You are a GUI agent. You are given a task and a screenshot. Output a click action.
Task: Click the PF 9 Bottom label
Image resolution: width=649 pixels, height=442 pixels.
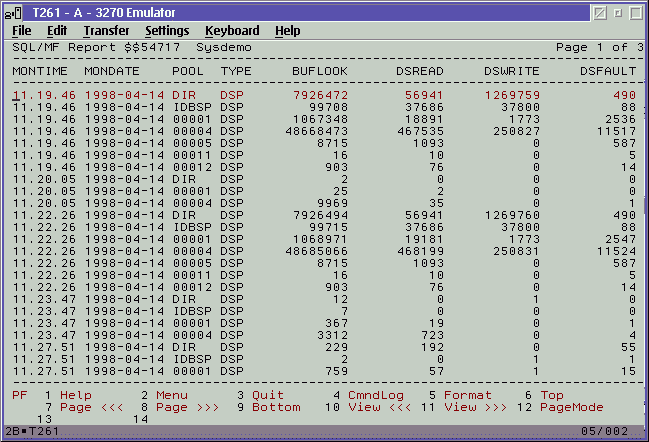coord(276,407)
